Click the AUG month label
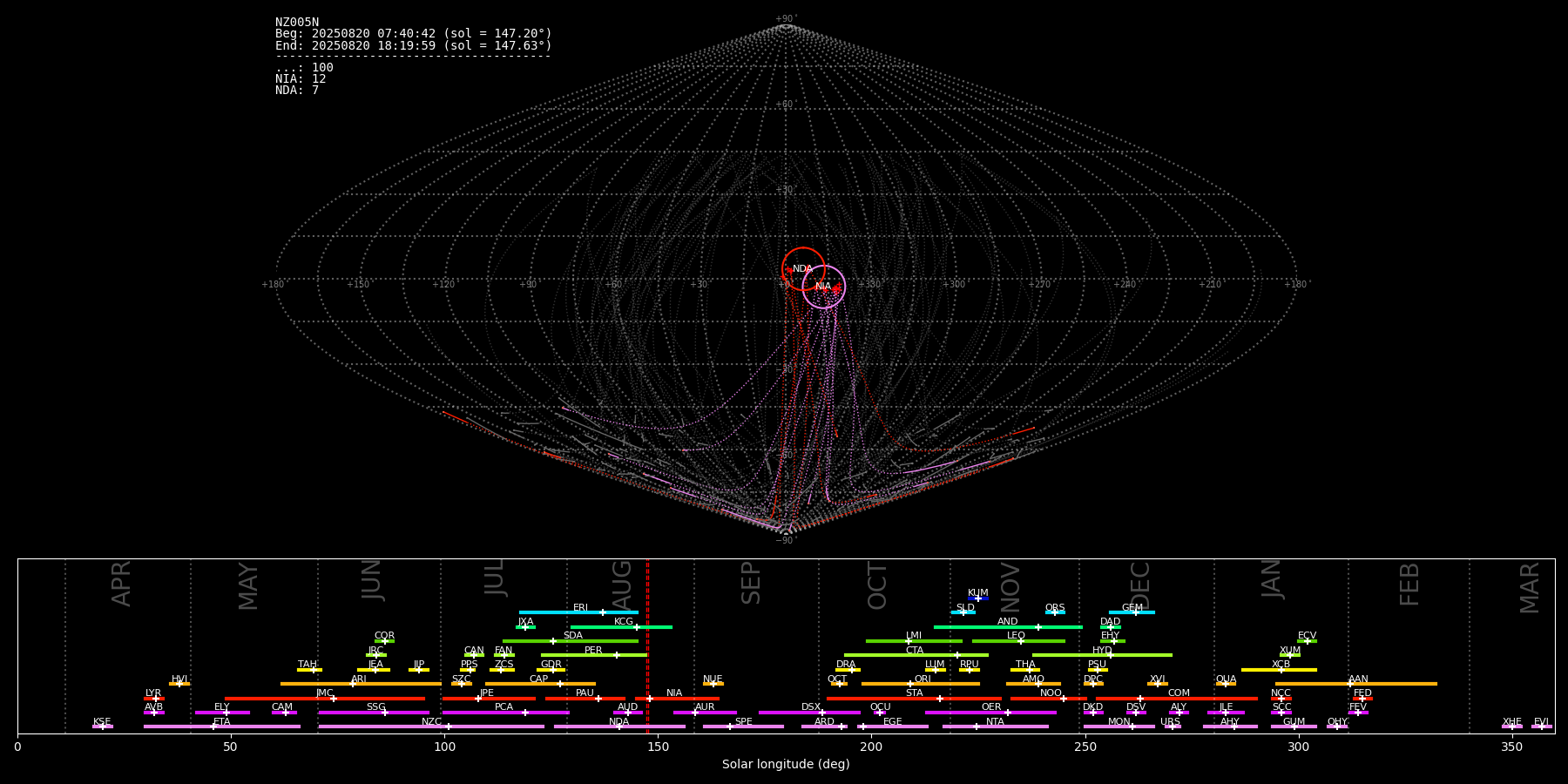Image resolution: width=1568 pixels, height=784 pixels. tap(622, 584)
